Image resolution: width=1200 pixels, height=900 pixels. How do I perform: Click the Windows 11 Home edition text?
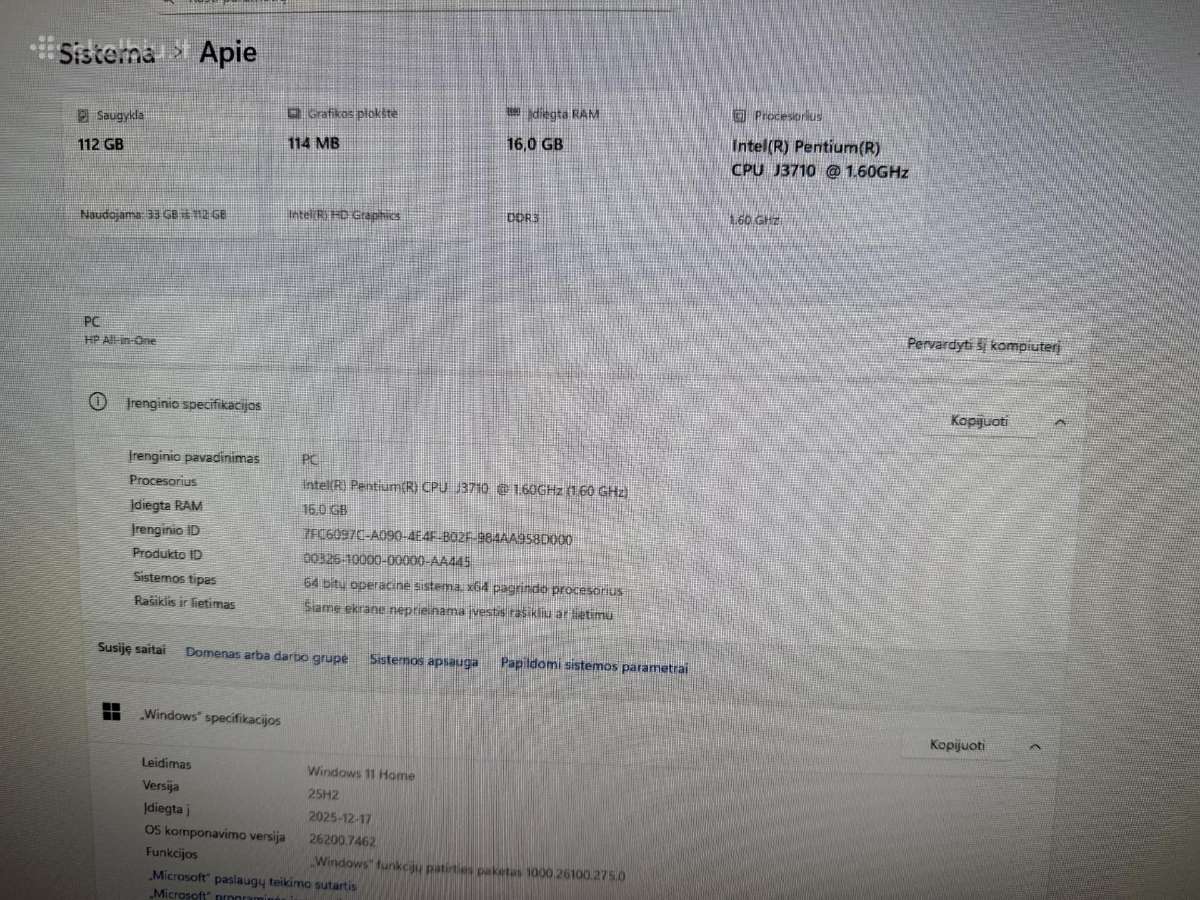[x=361, y=773]
